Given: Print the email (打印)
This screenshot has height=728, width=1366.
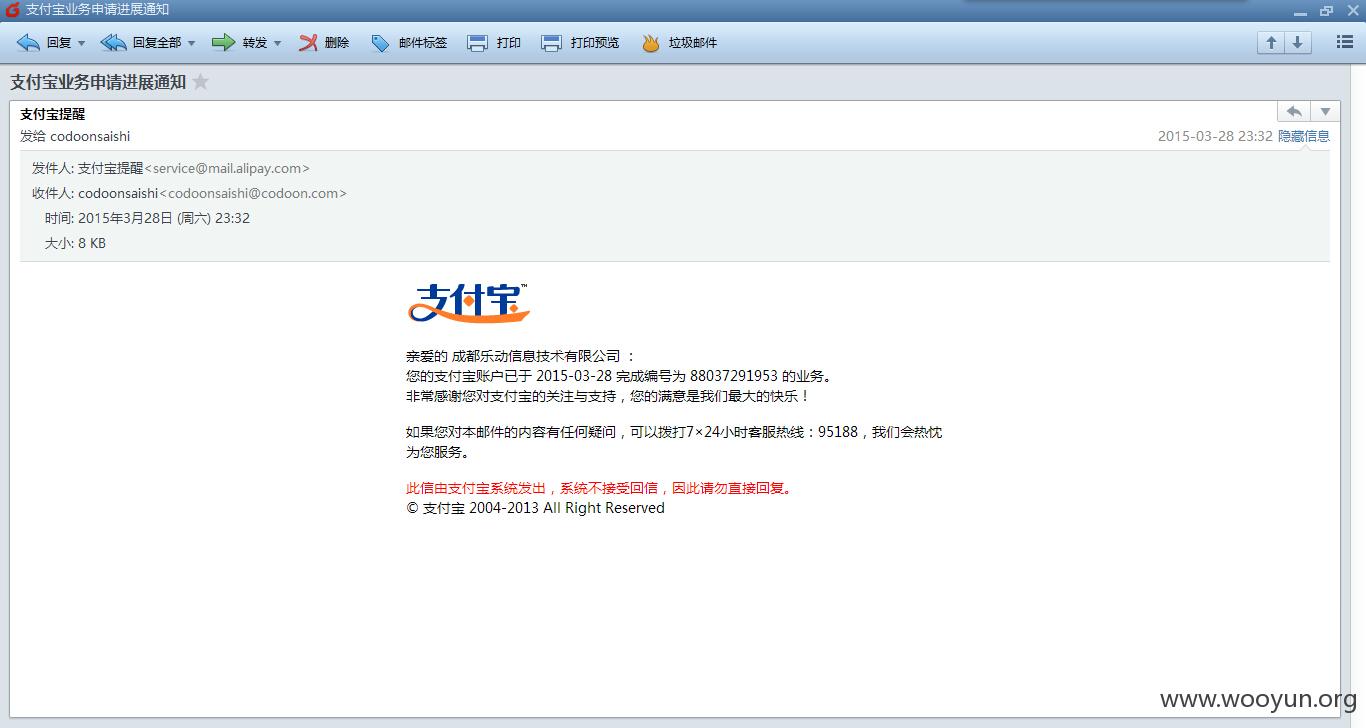Looking at the screenshot, I should click(x=494, y=43).
